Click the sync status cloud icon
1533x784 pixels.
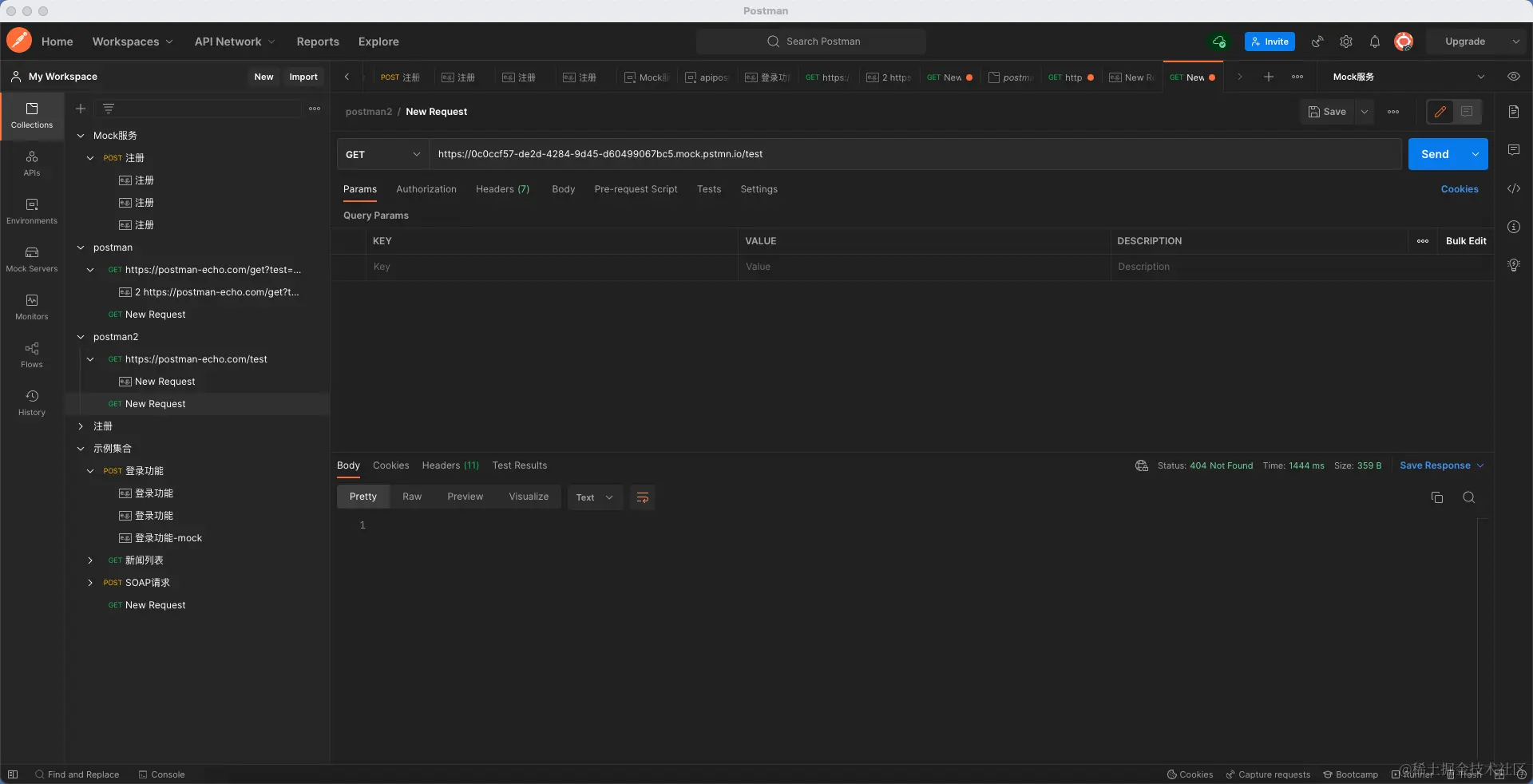pos(1219,42)
